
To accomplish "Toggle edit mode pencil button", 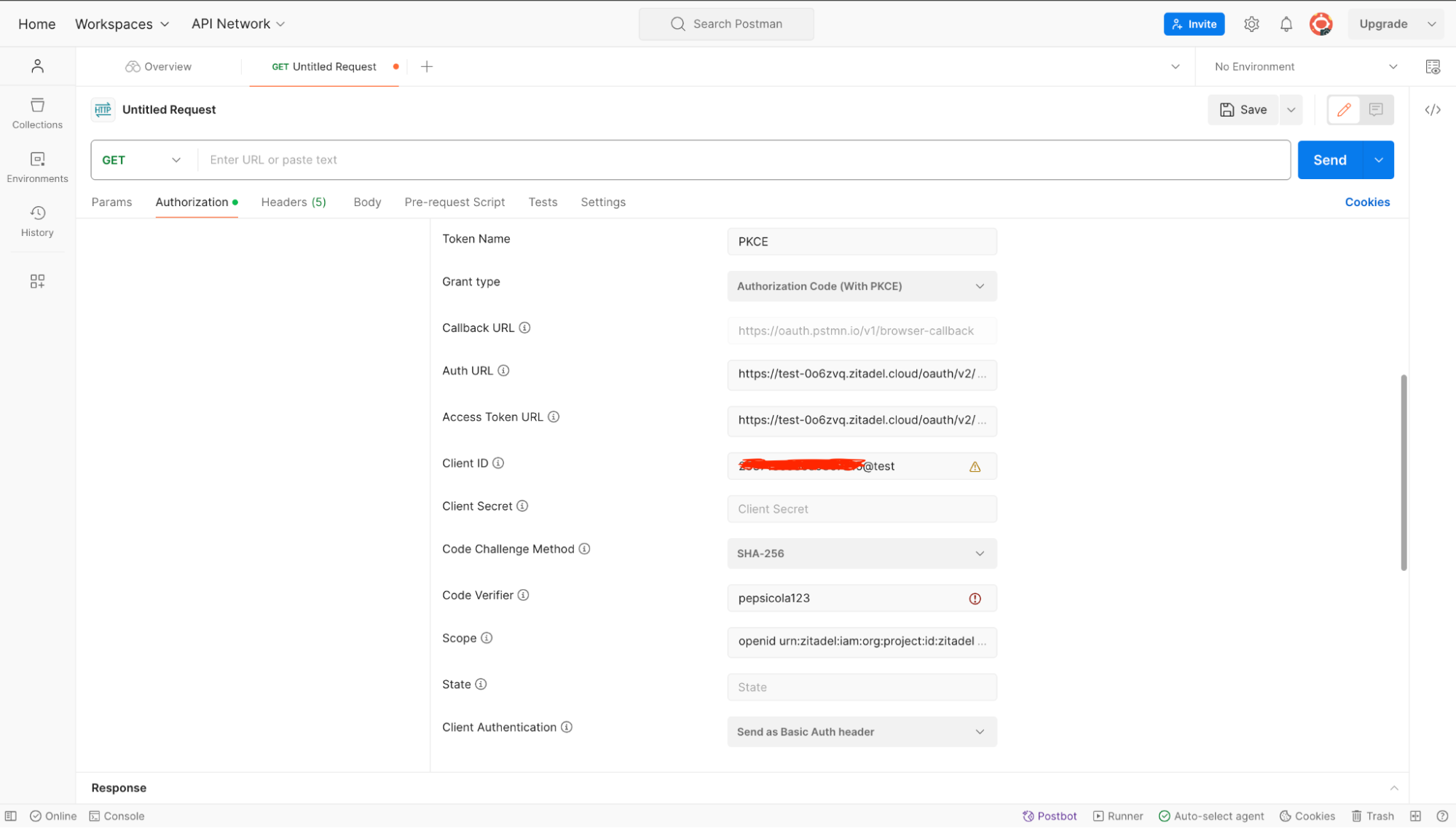I will 1344,110.
